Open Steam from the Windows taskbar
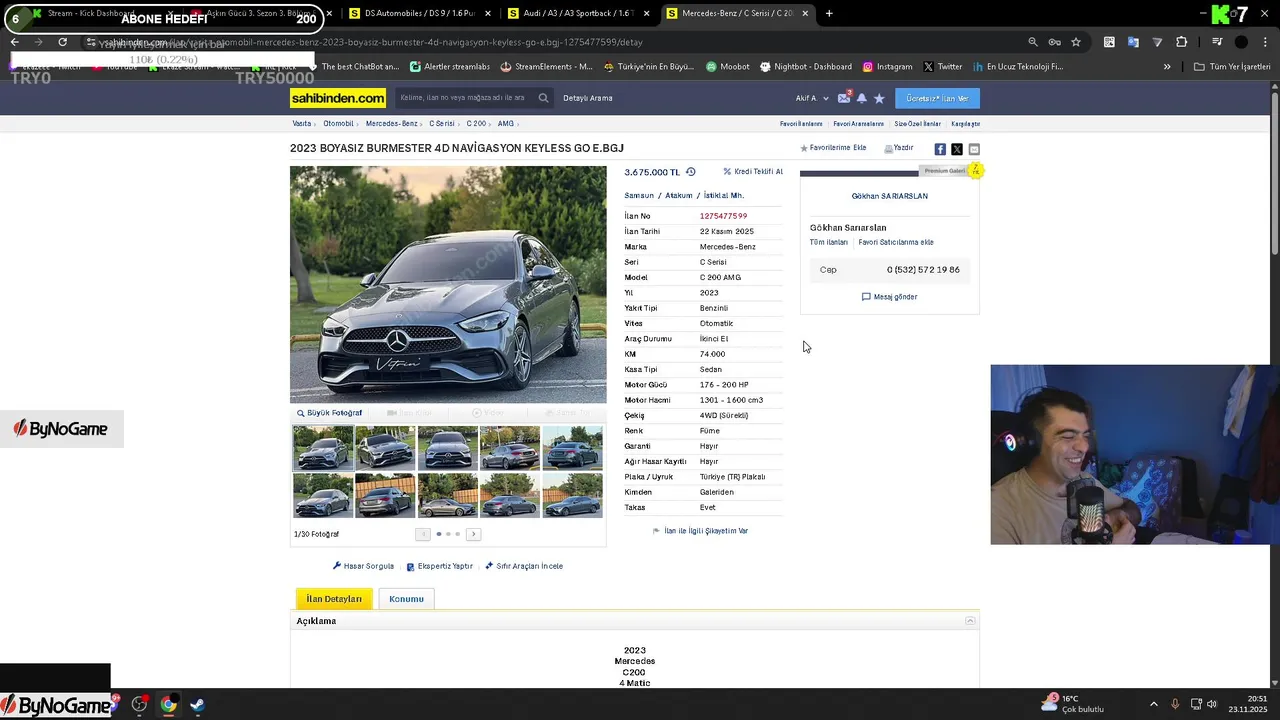This screenshot has width=1280, height=720. (197, 705)
